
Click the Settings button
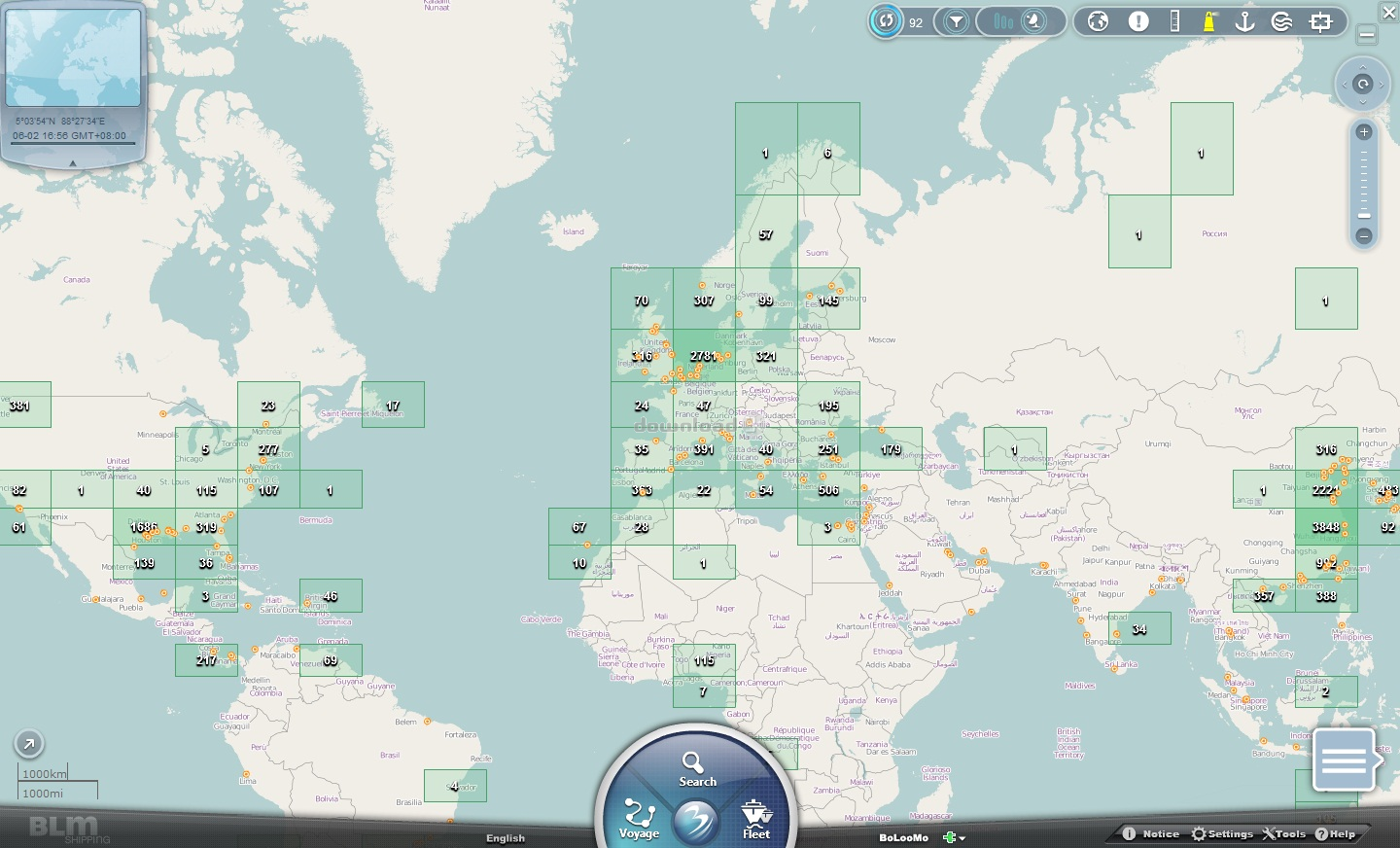click(1222, 833)
